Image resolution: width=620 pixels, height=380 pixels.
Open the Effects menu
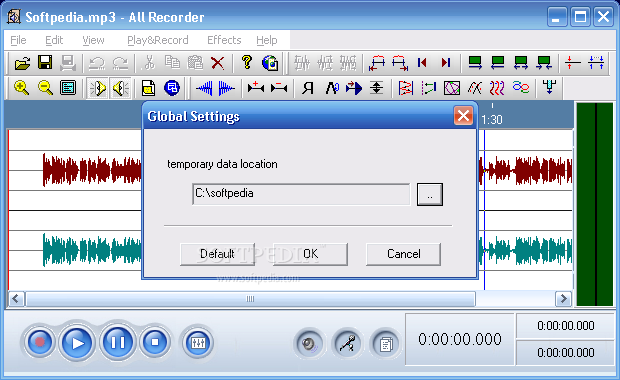coord(224,40)
